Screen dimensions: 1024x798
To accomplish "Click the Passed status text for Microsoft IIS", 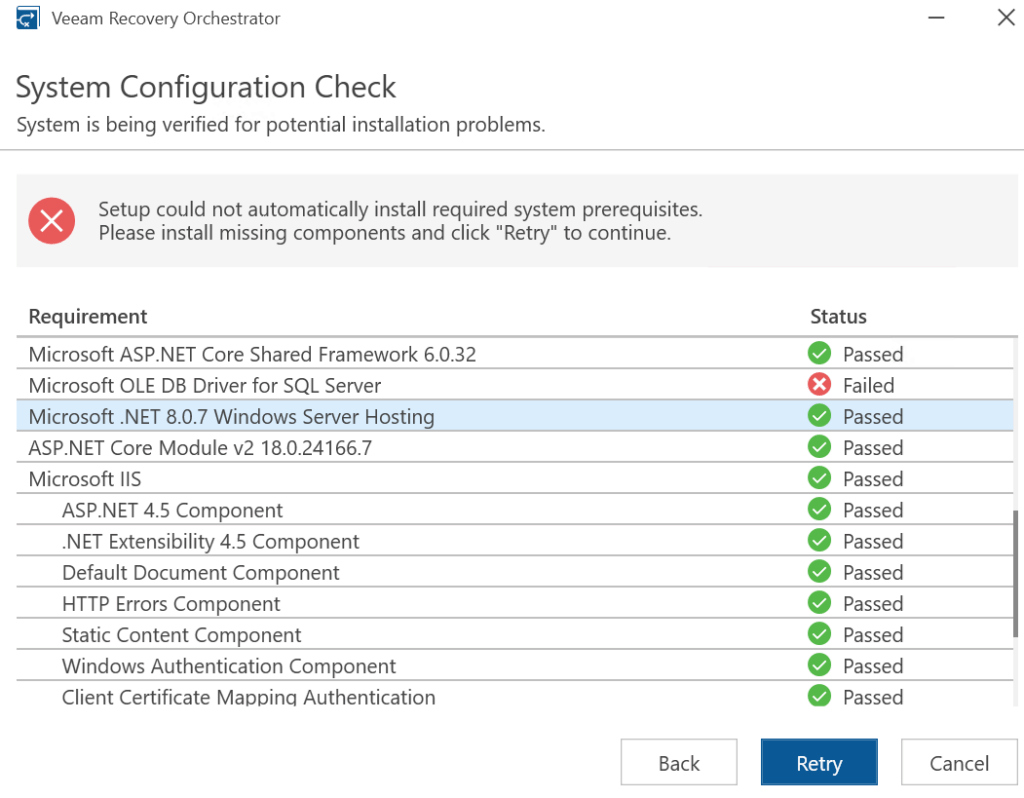I will click(873, 479).
